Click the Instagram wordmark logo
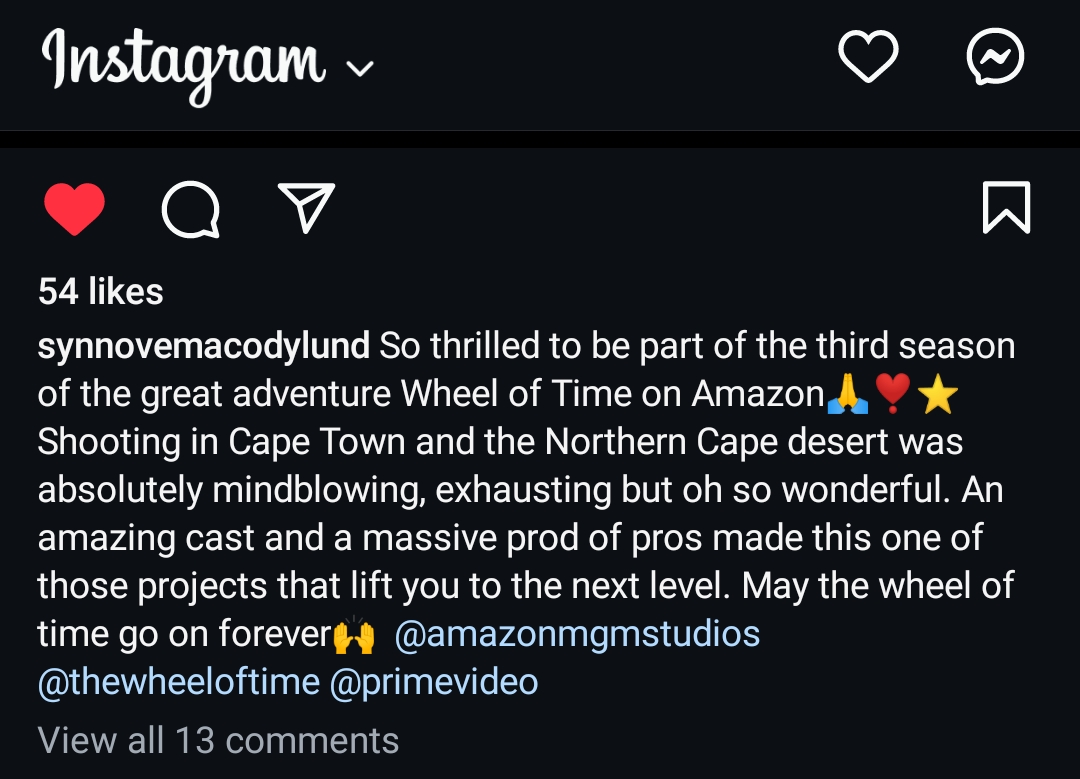 pyautogui.click(x=183, y=62)
